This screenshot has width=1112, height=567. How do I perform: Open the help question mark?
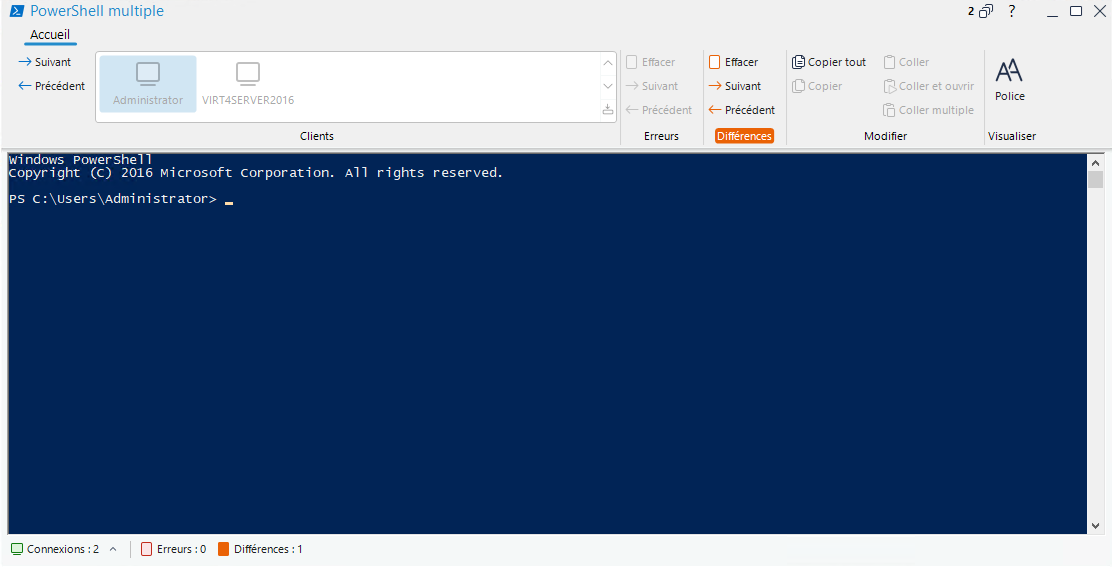1012,11
